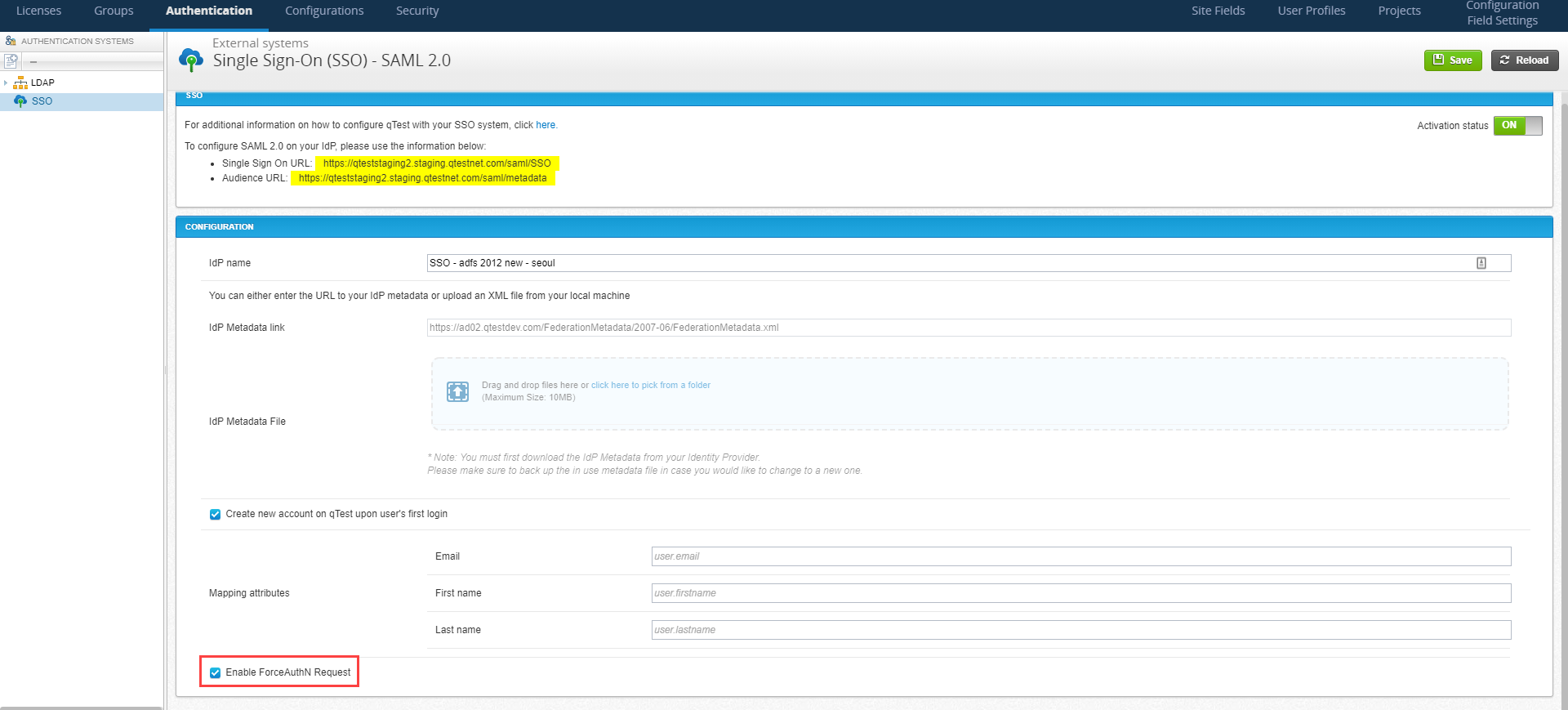Image resolution: width=1568 pixels, height=710 pixels.
Task: Switch to the Security tab
Action: click(x=417, y=11)
